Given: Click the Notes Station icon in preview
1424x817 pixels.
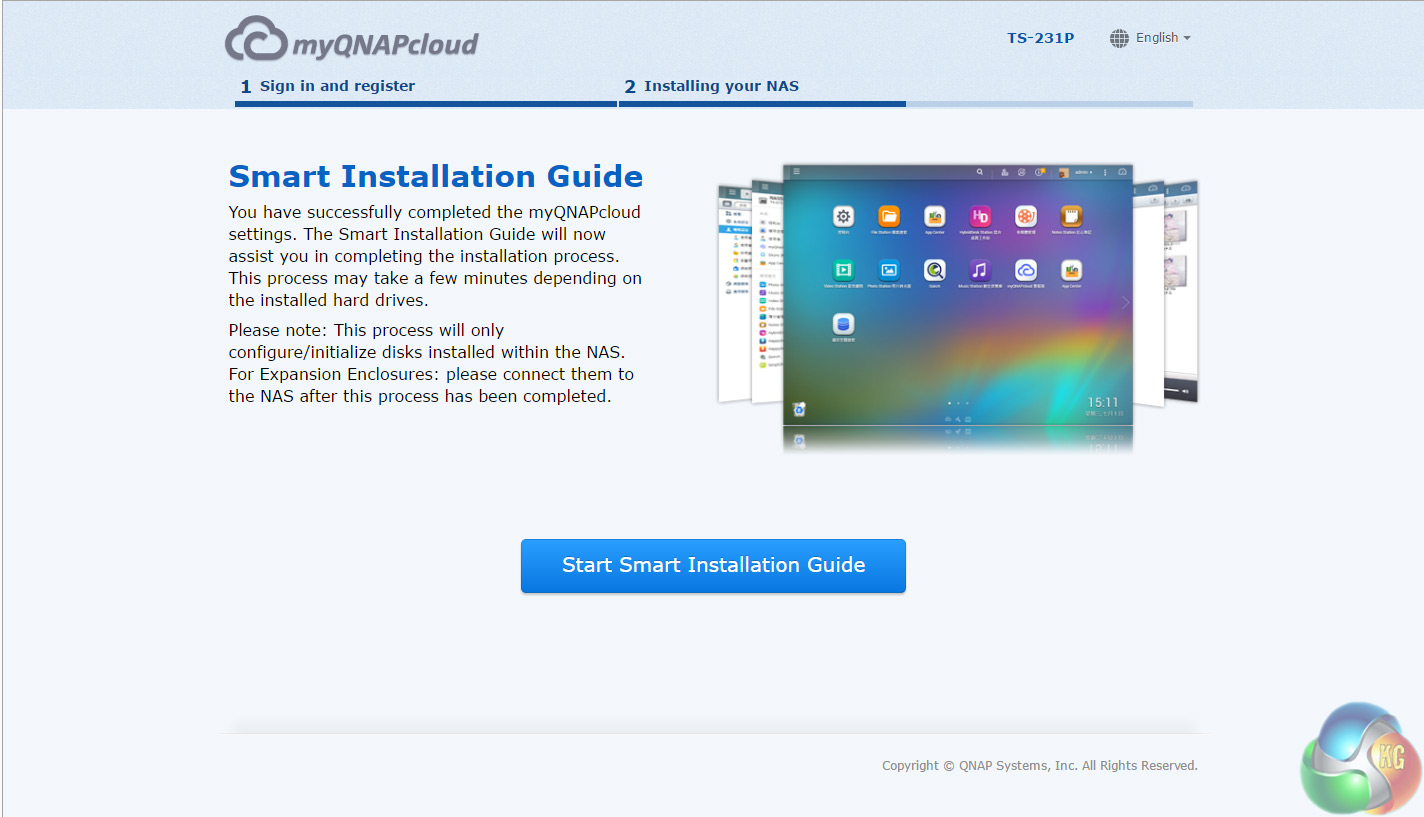Looking at the screenshot, I should [x=1071, y=216].
